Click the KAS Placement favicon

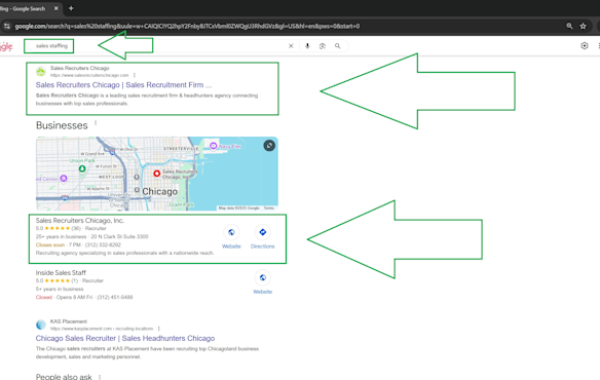41,325
